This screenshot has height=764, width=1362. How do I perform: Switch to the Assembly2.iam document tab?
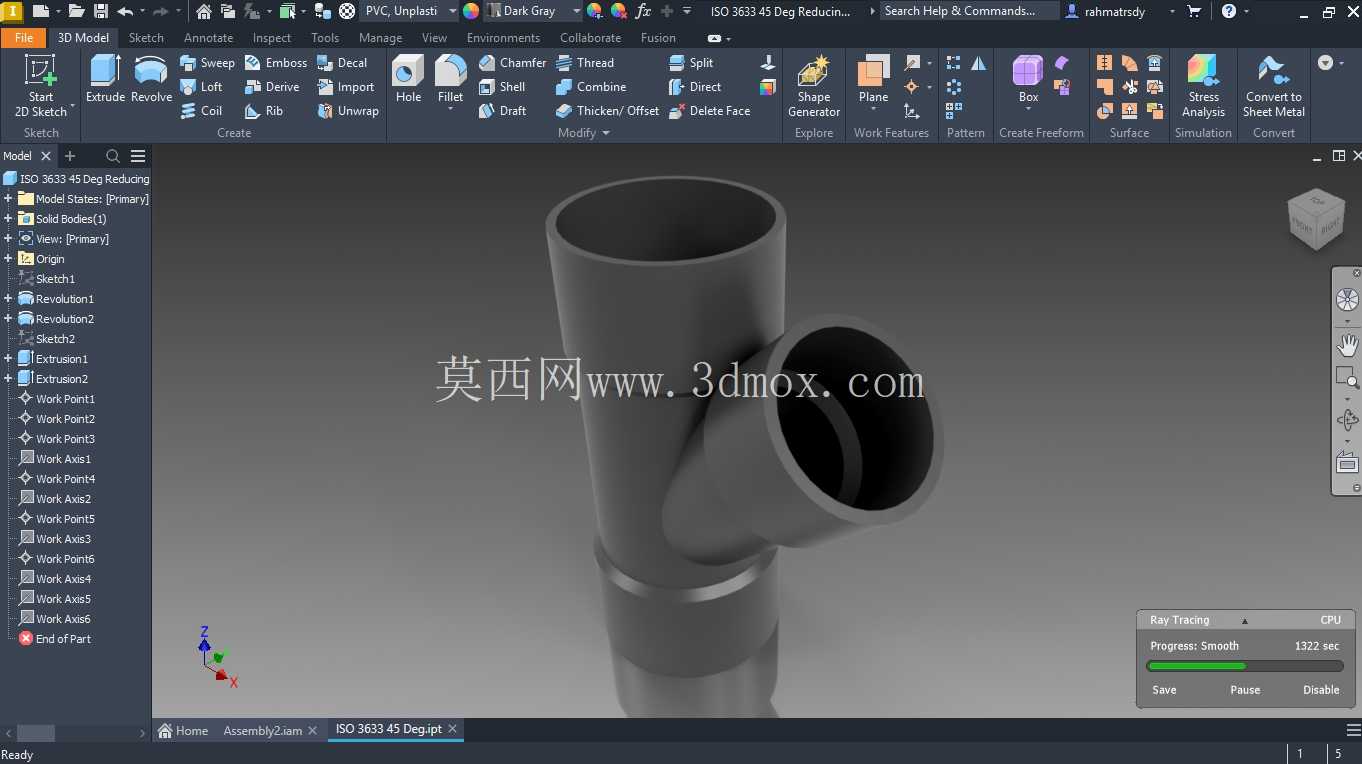pyautogui.click(x=262, y=730)
